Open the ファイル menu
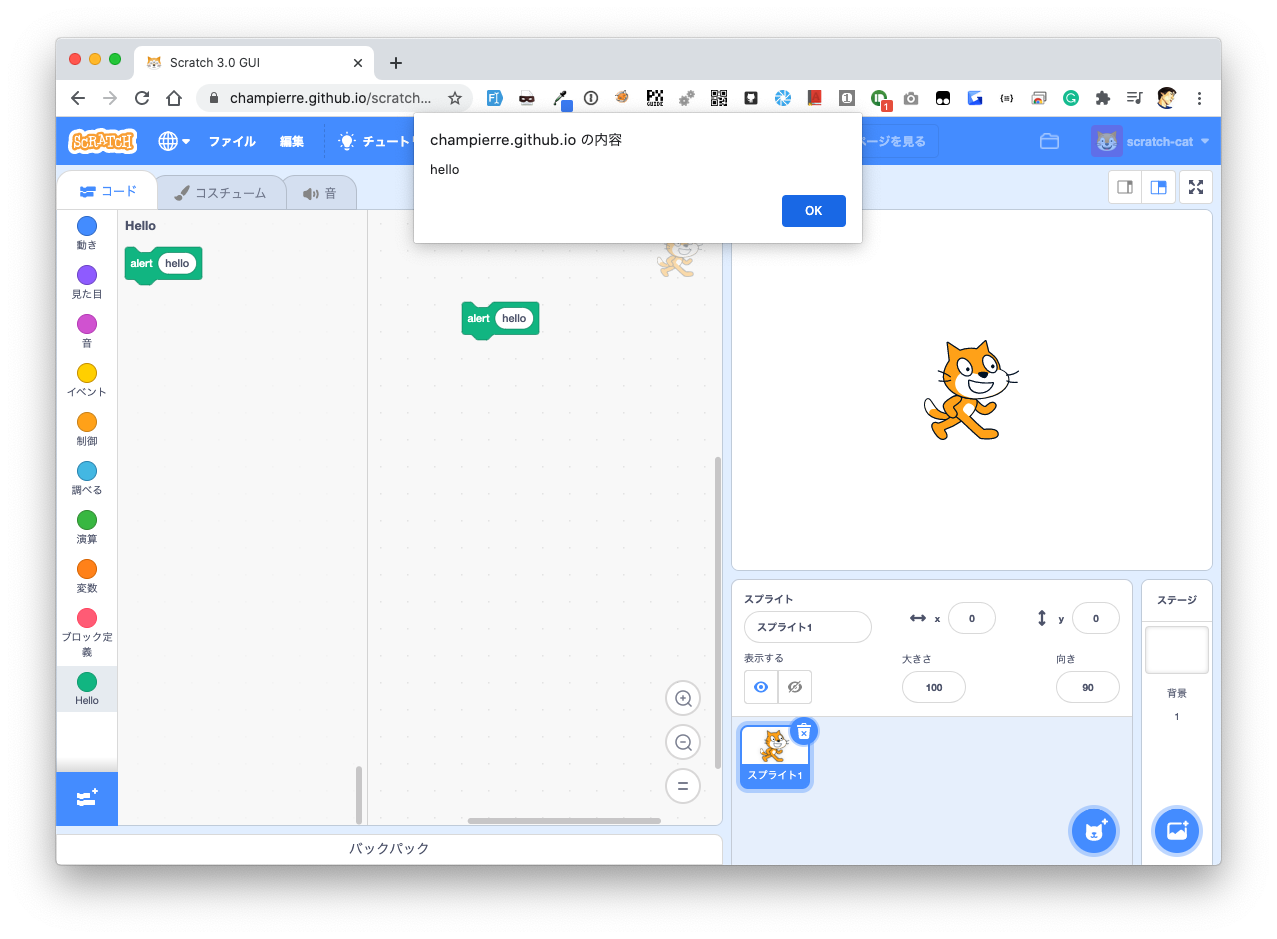The width and height of the screenshot is (1277, 939). pyautogui.click(x=231, y=141)
